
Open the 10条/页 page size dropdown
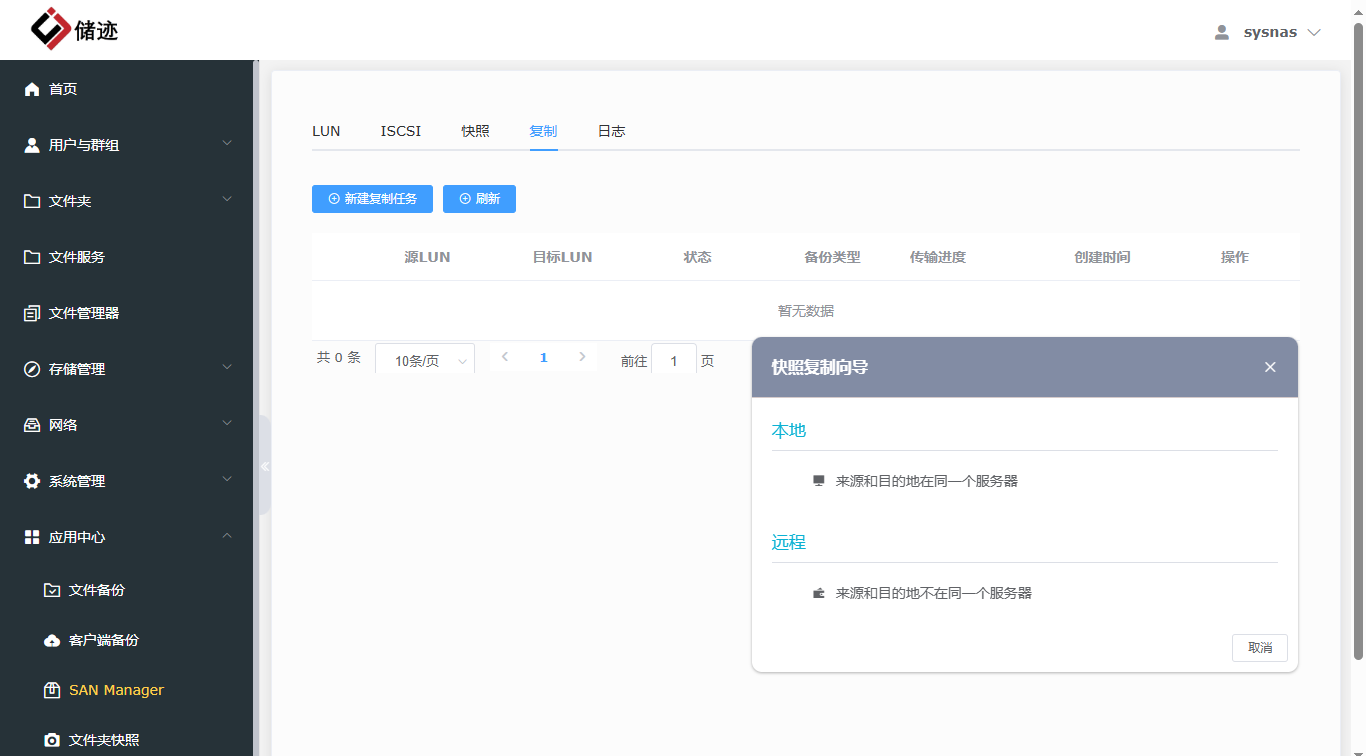pyautogui.click(x=424, y=358)
